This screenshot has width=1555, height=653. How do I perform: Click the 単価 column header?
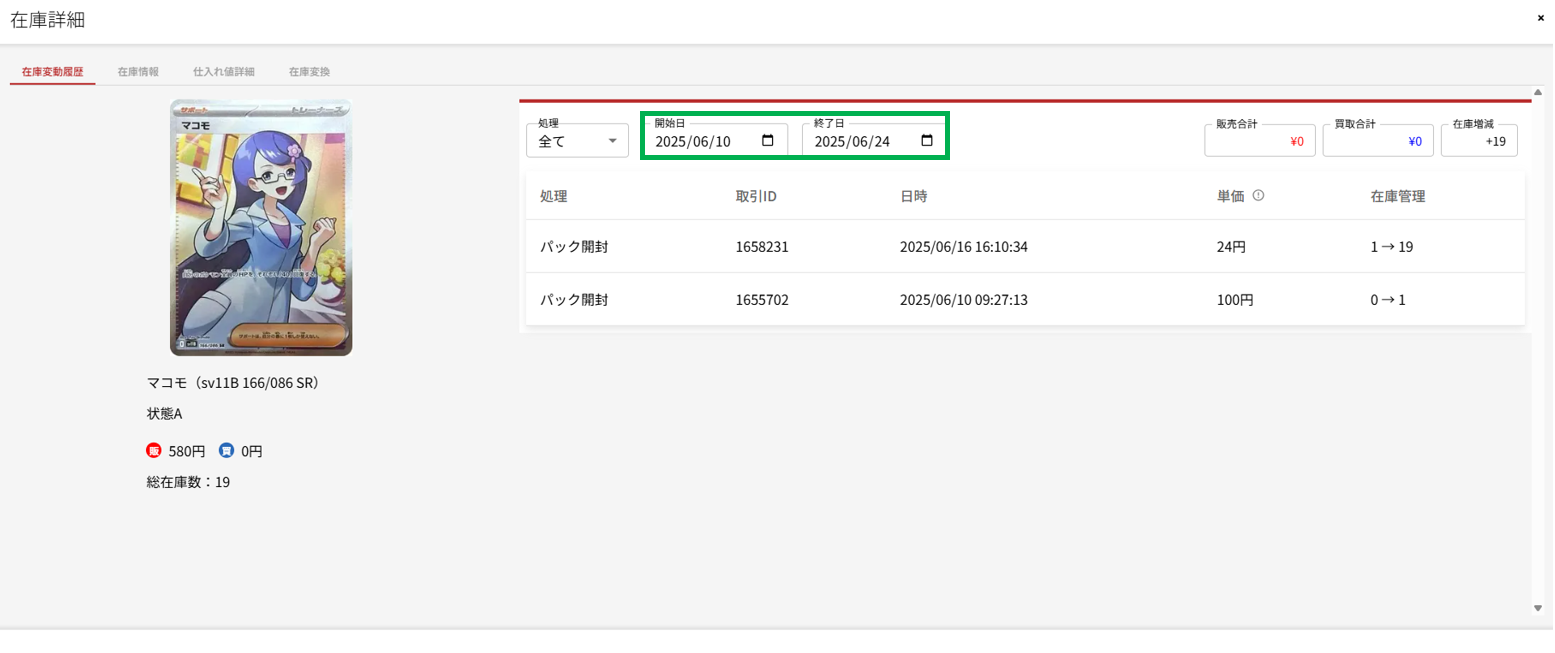point(1231,196)
